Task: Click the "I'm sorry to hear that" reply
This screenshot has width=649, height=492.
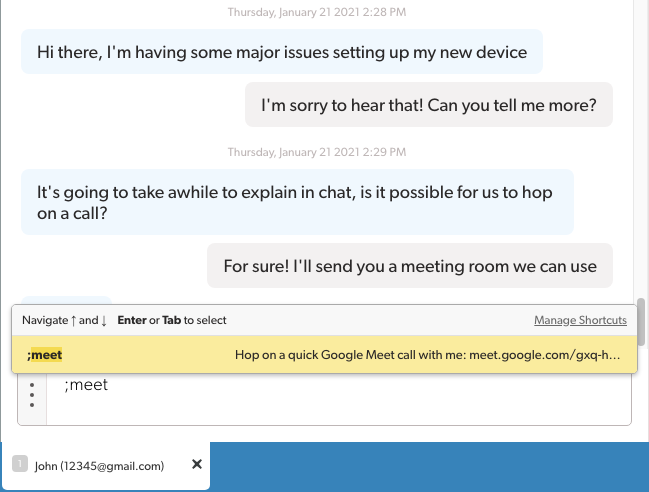Action: tap(428, 105)
